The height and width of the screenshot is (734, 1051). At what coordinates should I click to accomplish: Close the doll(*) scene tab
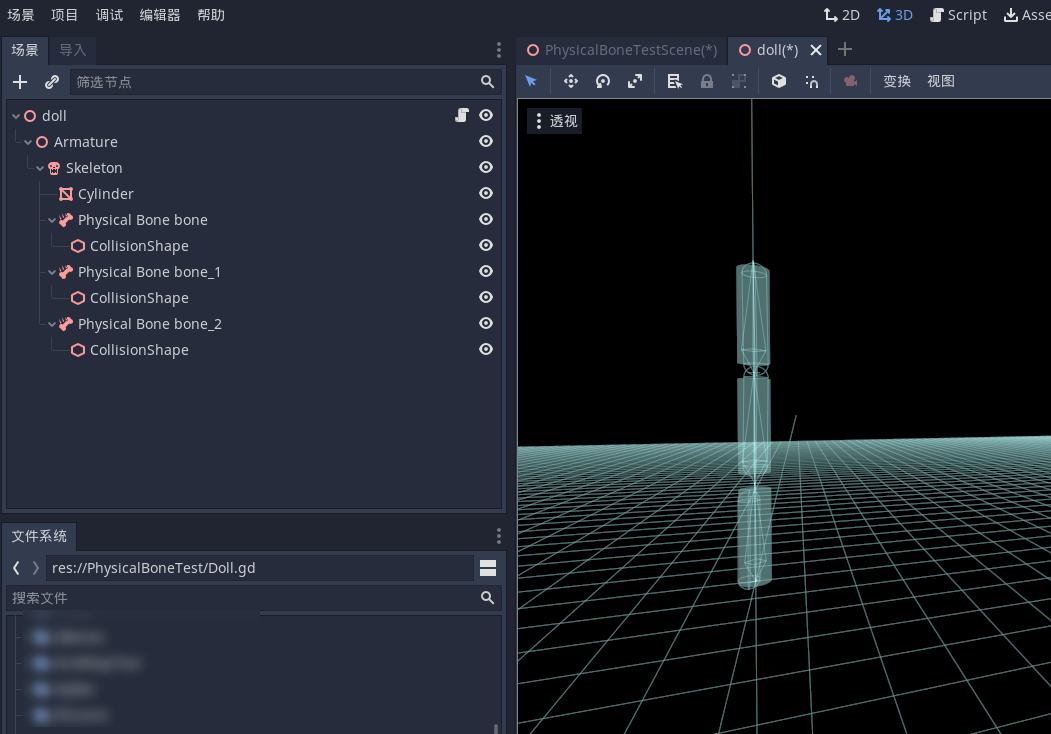(816, 50)
